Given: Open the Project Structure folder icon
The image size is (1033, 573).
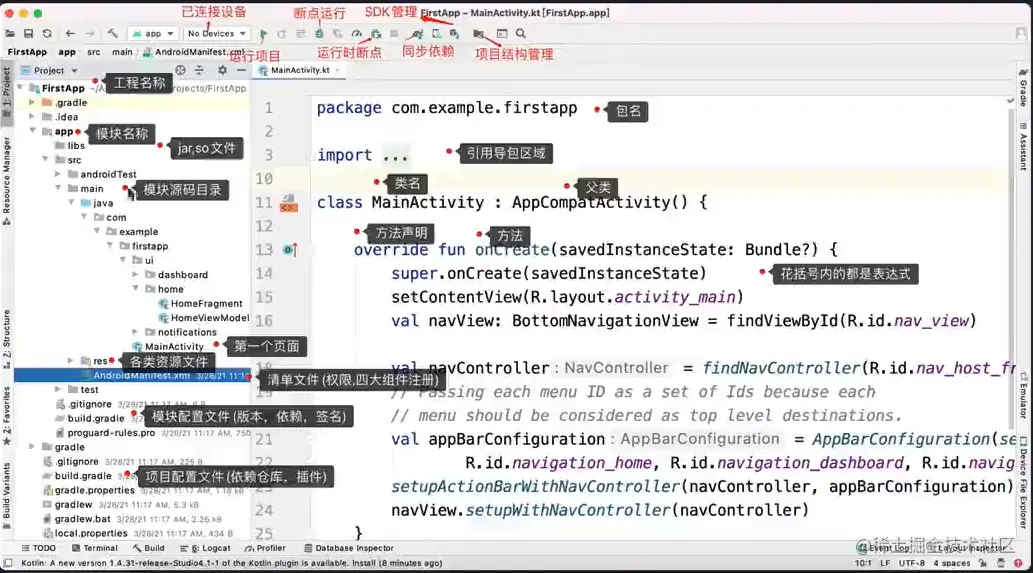Looking at the screenshot, I should [x=478, y=34].
